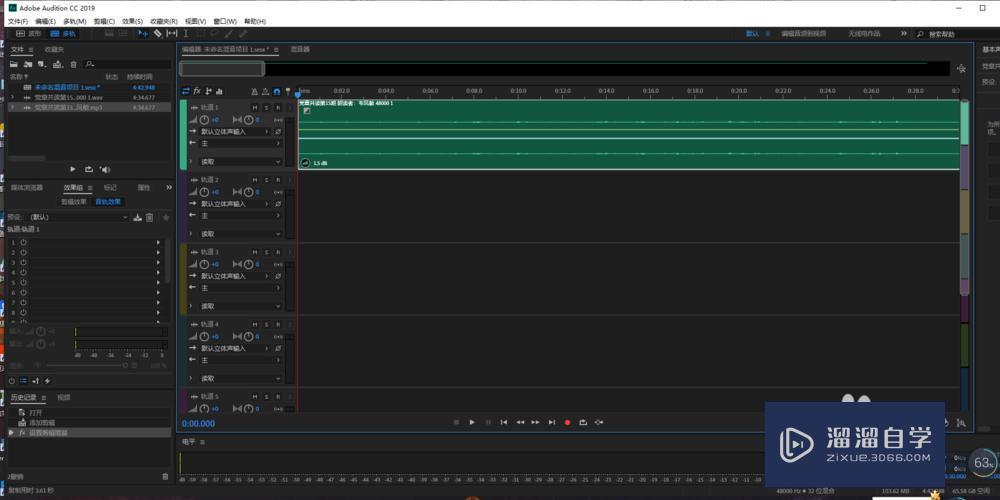This screenshot has width=1000, height=500.
Task: Expand the 15_000 1.wav file entry
Action: point(12,97)
